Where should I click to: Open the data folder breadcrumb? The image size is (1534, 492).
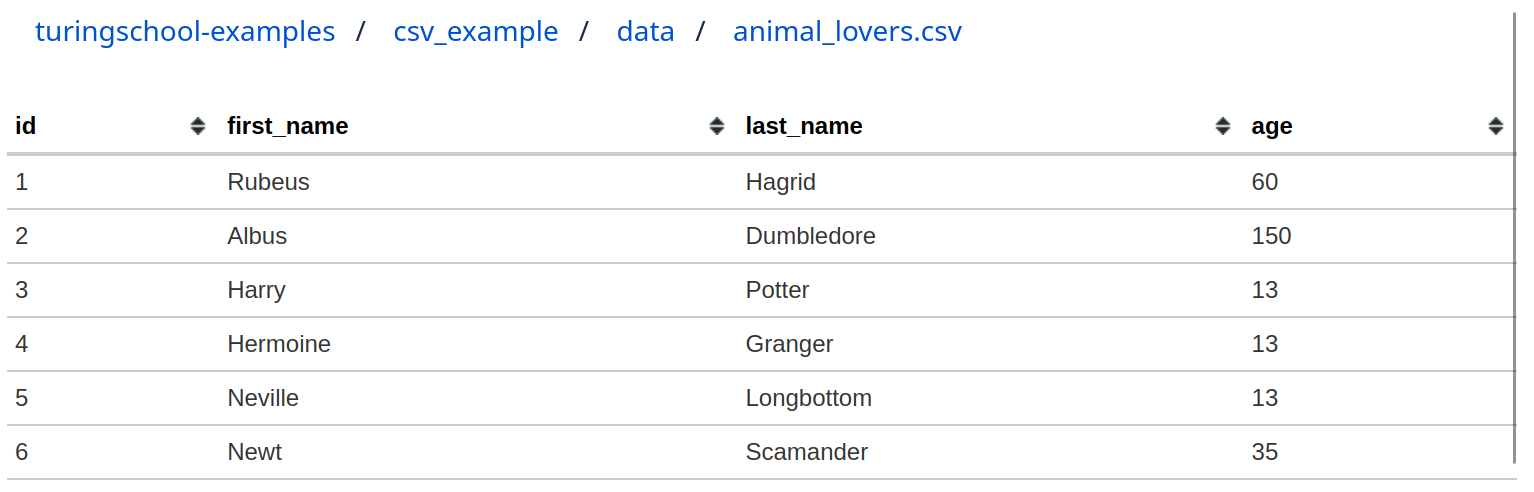pos(645,31)
